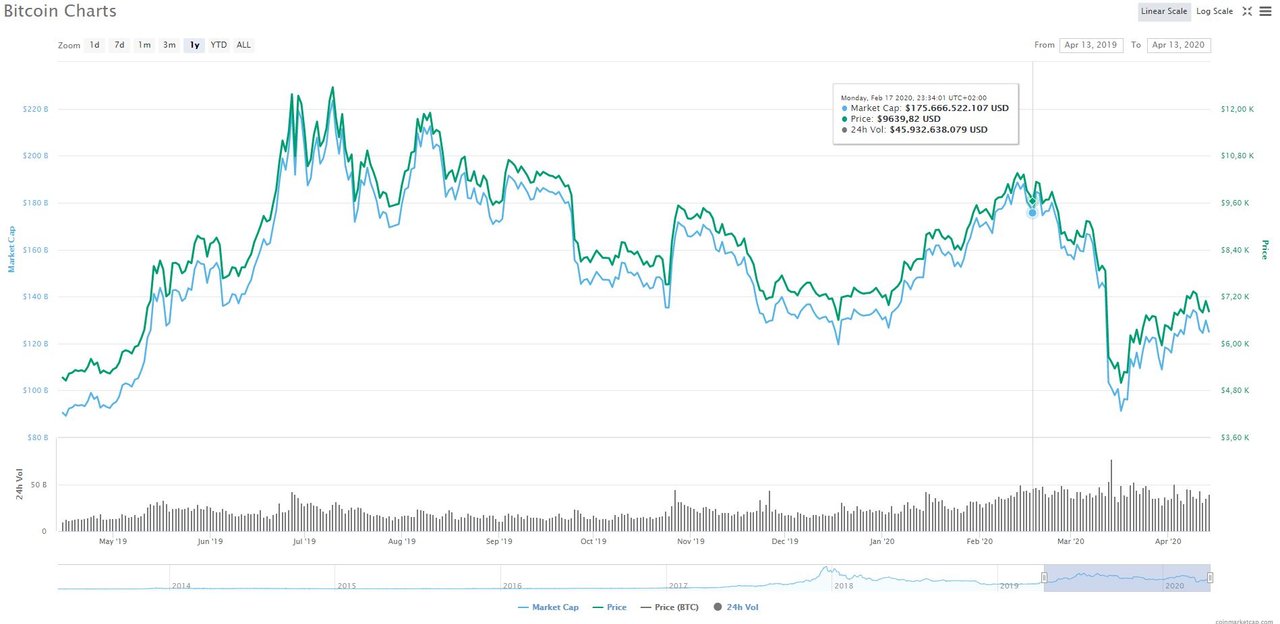The width and height of the screenshot is (1280, 624).
Task: Show ALL historical data
Action: tap(242, 45)
